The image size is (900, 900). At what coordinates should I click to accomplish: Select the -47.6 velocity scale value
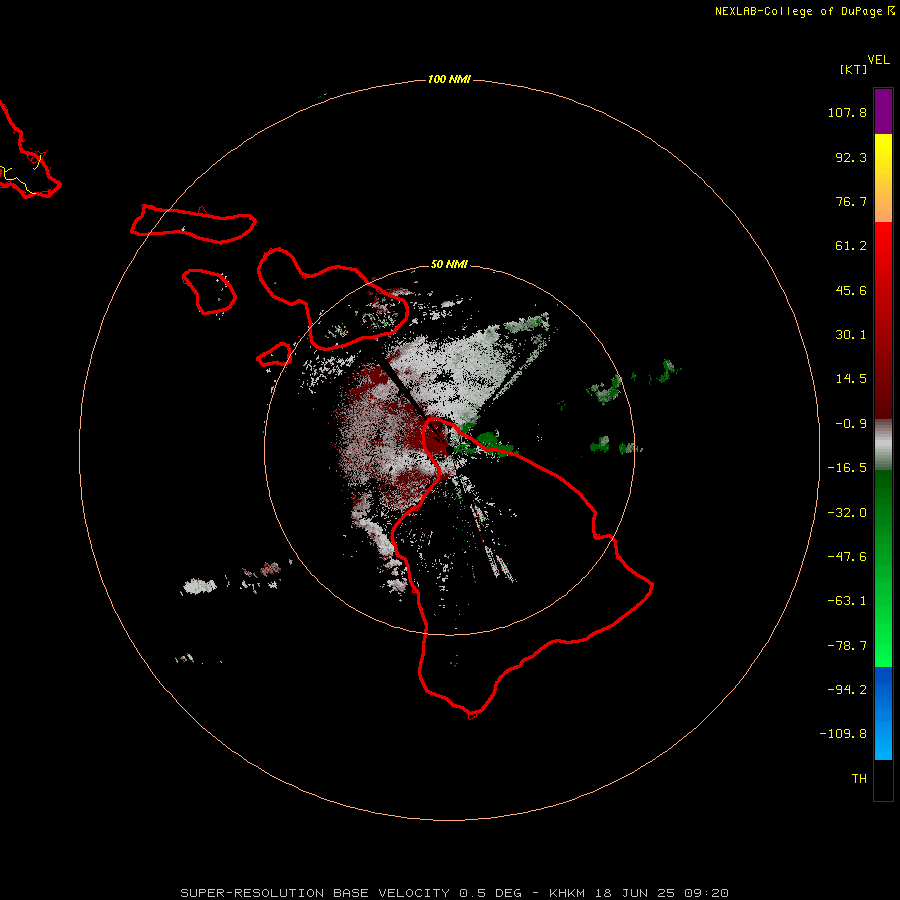[847, 557]
